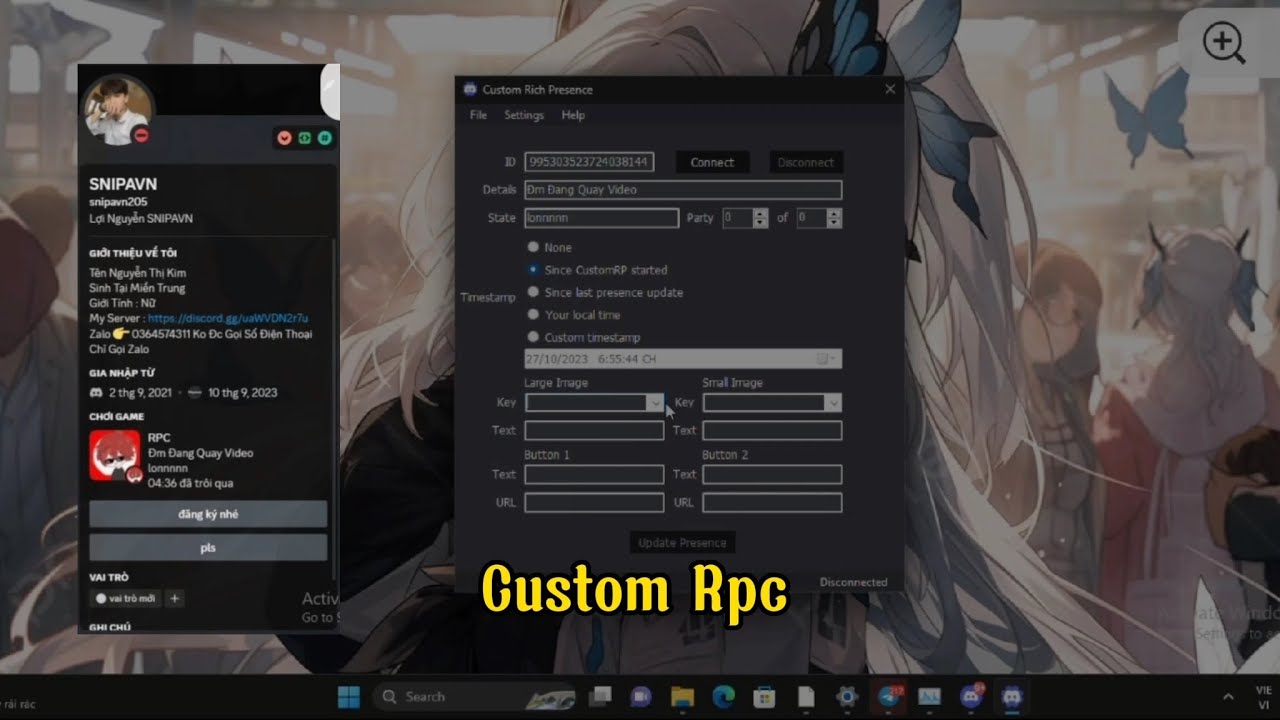The width and height of the screenshot is (1280, 720).
Task: Adjust the Party current size spinner
Action: 760,217
